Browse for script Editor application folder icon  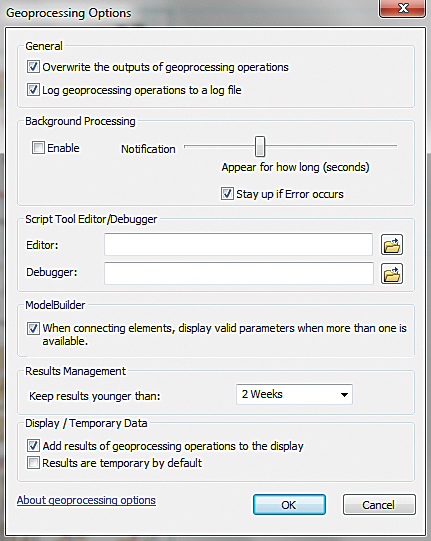click(x=392, y=245)
